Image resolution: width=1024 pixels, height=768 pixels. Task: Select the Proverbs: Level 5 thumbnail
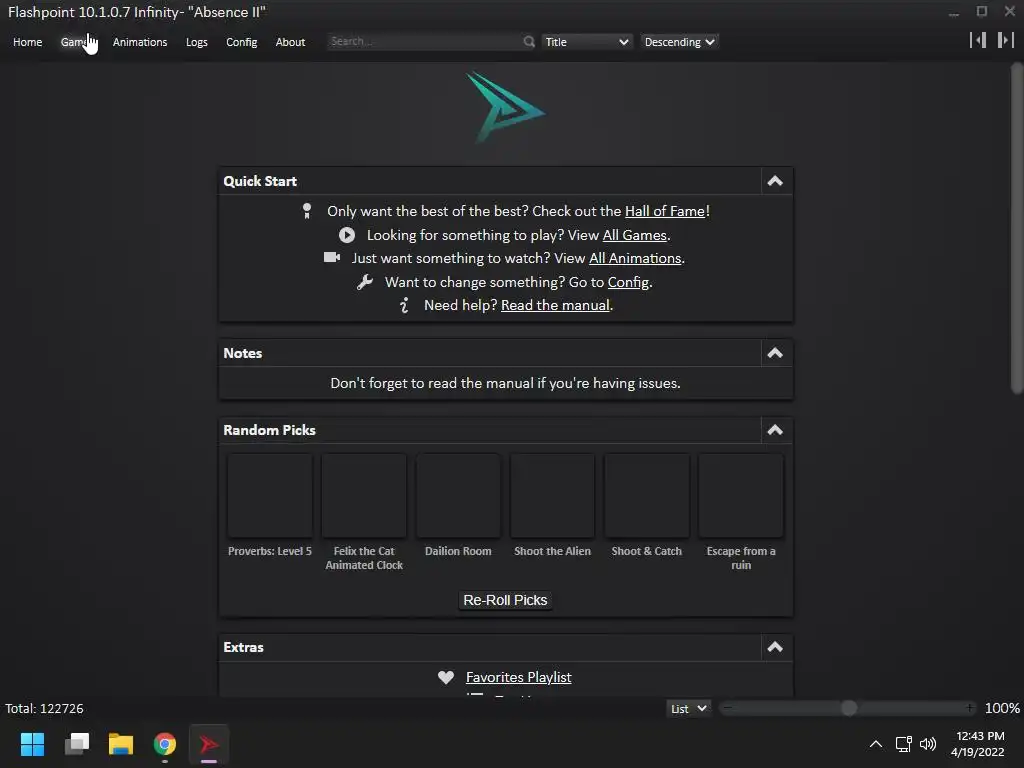(x=270, y=496)
